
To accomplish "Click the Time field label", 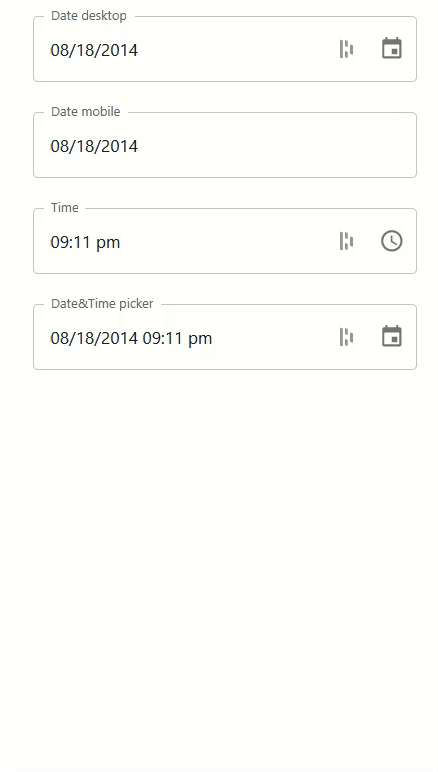I will tap(64, 208).
